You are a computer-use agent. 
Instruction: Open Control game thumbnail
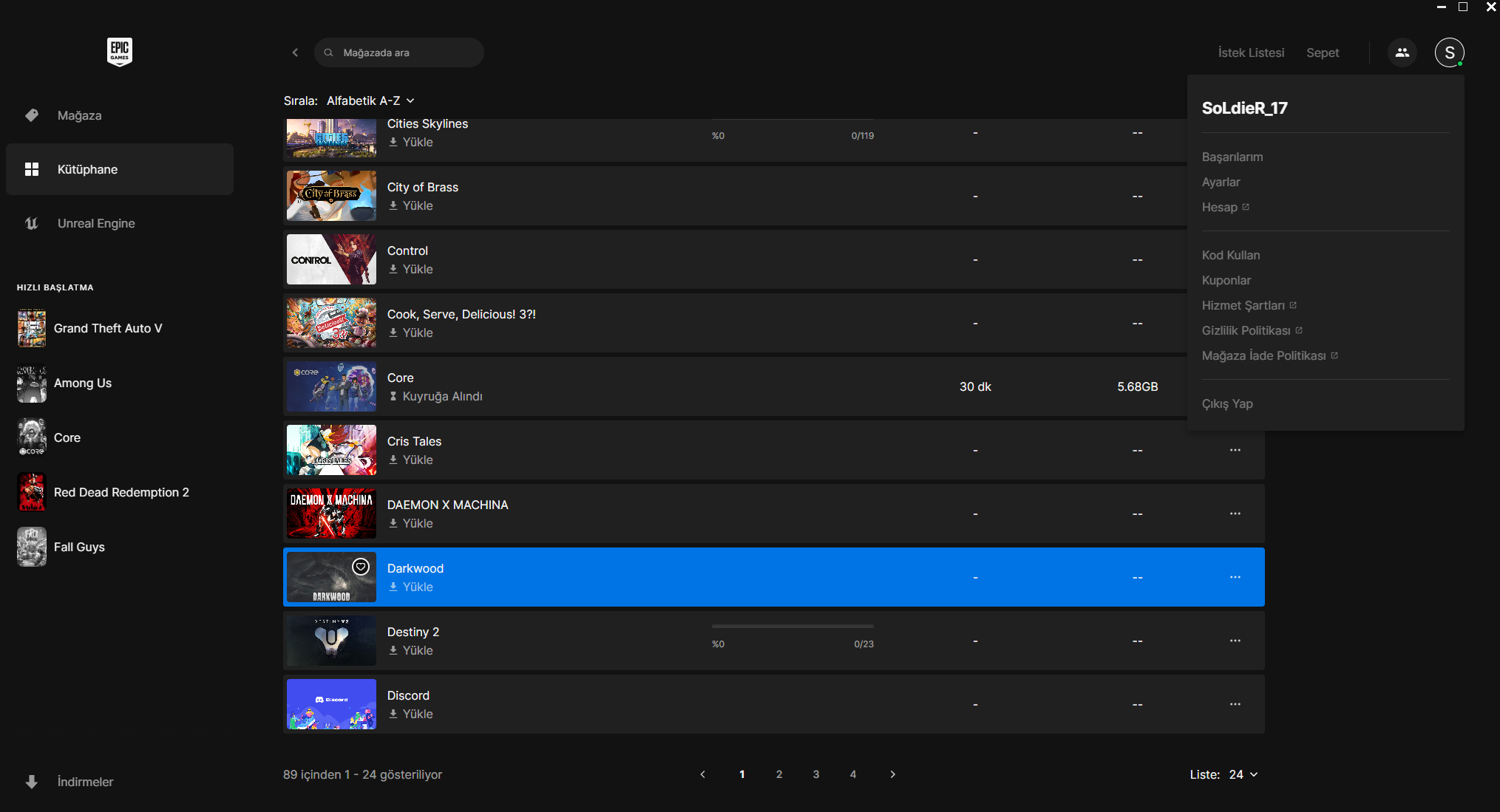tap(331, 259)
